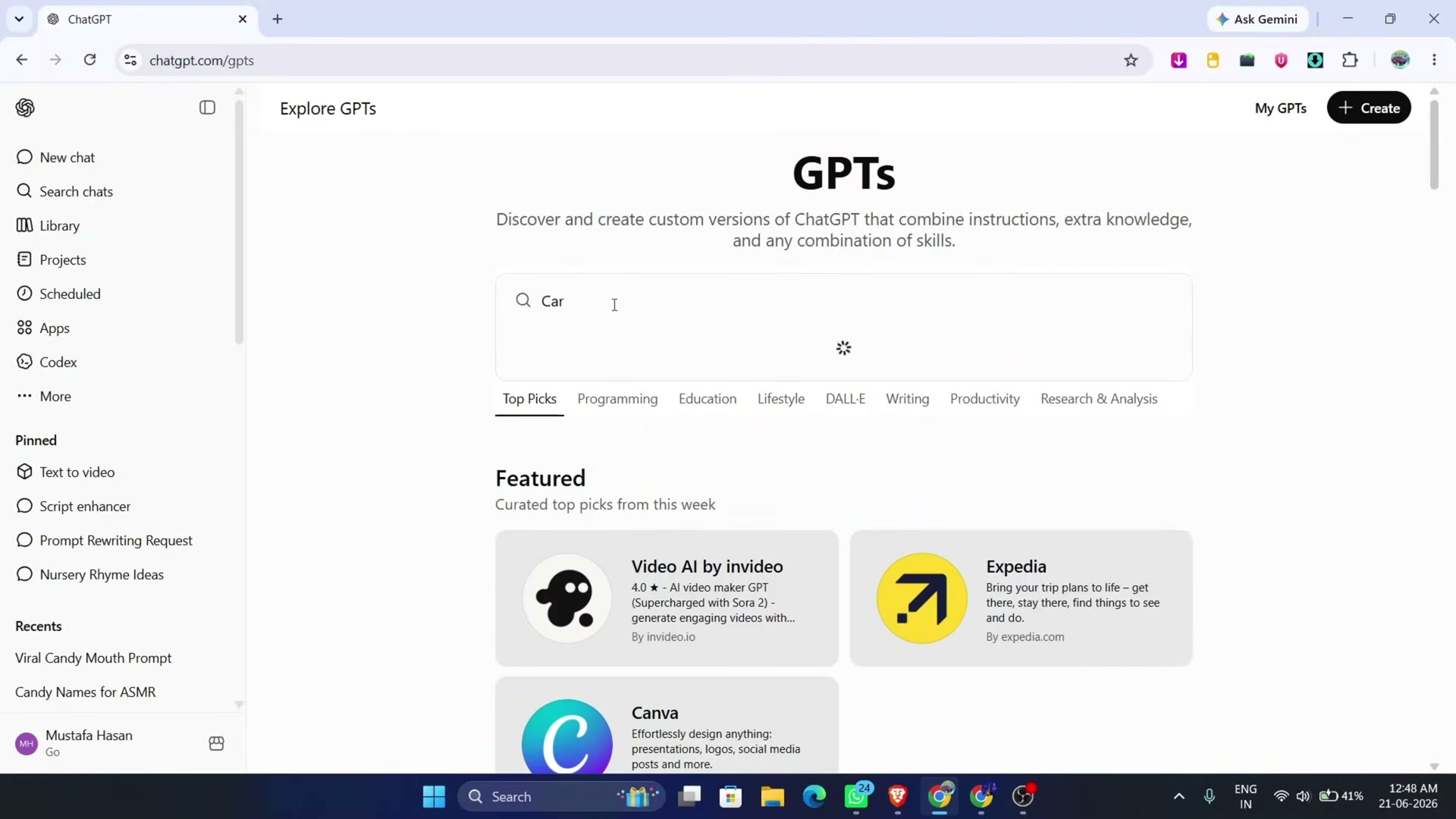Show hidden system tray icons
This screenshot has width=1456, height=819.
pos(1178,796)
